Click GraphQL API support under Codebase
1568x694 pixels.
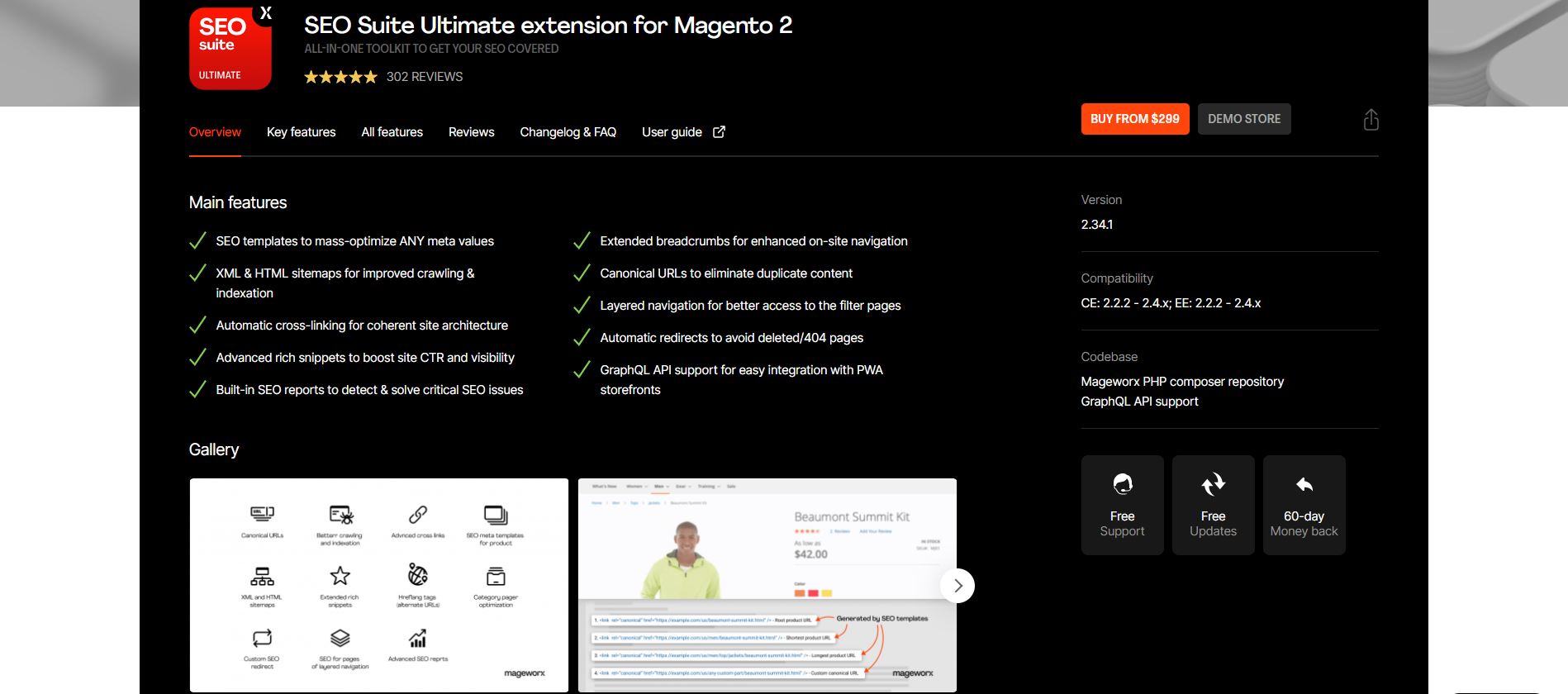(1139, 402)
